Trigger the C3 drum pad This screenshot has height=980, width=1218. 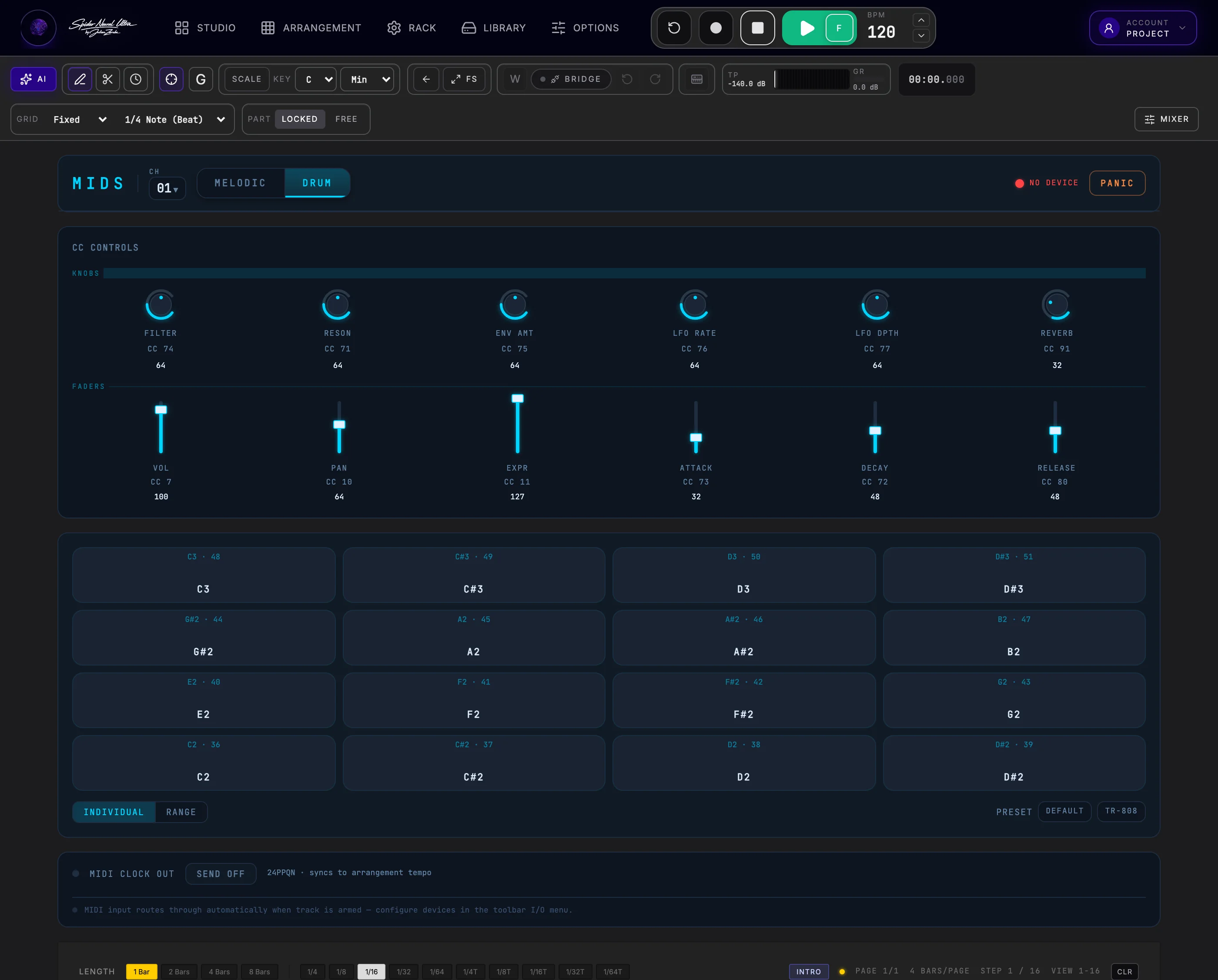click(204, 575)
